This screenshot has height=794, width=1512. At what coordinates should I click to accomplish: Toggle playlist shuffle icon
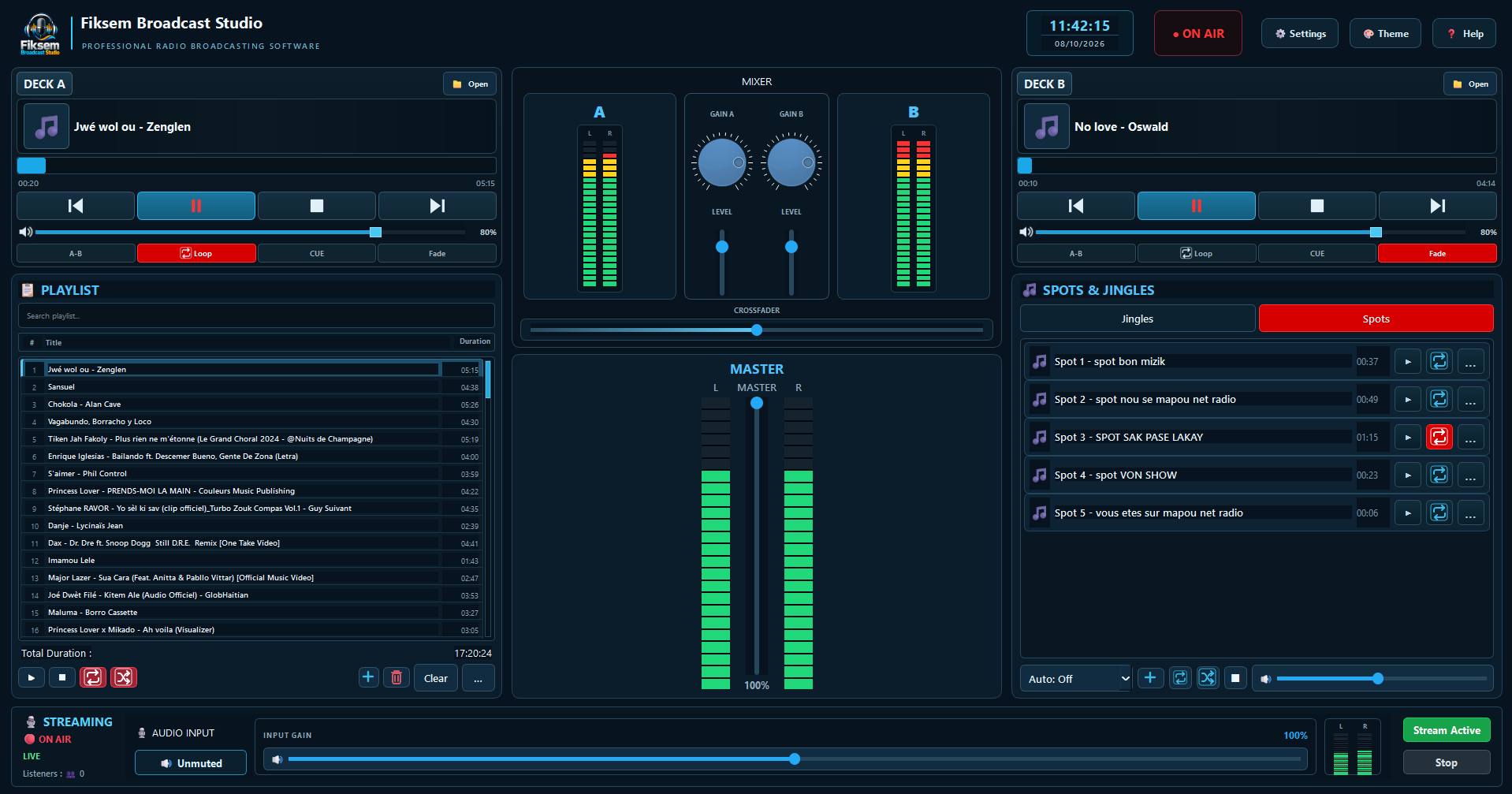(123, 677)
